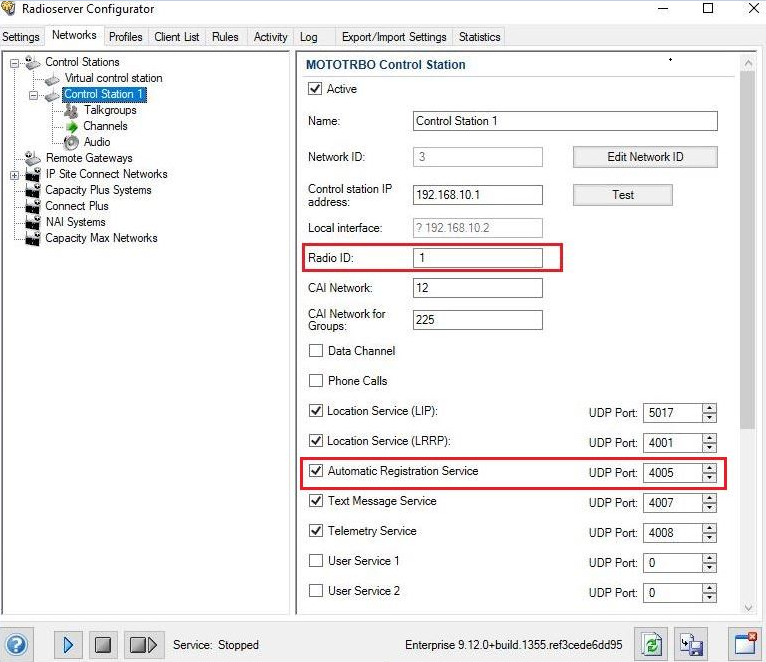The height and width of the screenshot is (662, 766).
Task: Click the Control station IP address field
Action: (x=478, y=195)
